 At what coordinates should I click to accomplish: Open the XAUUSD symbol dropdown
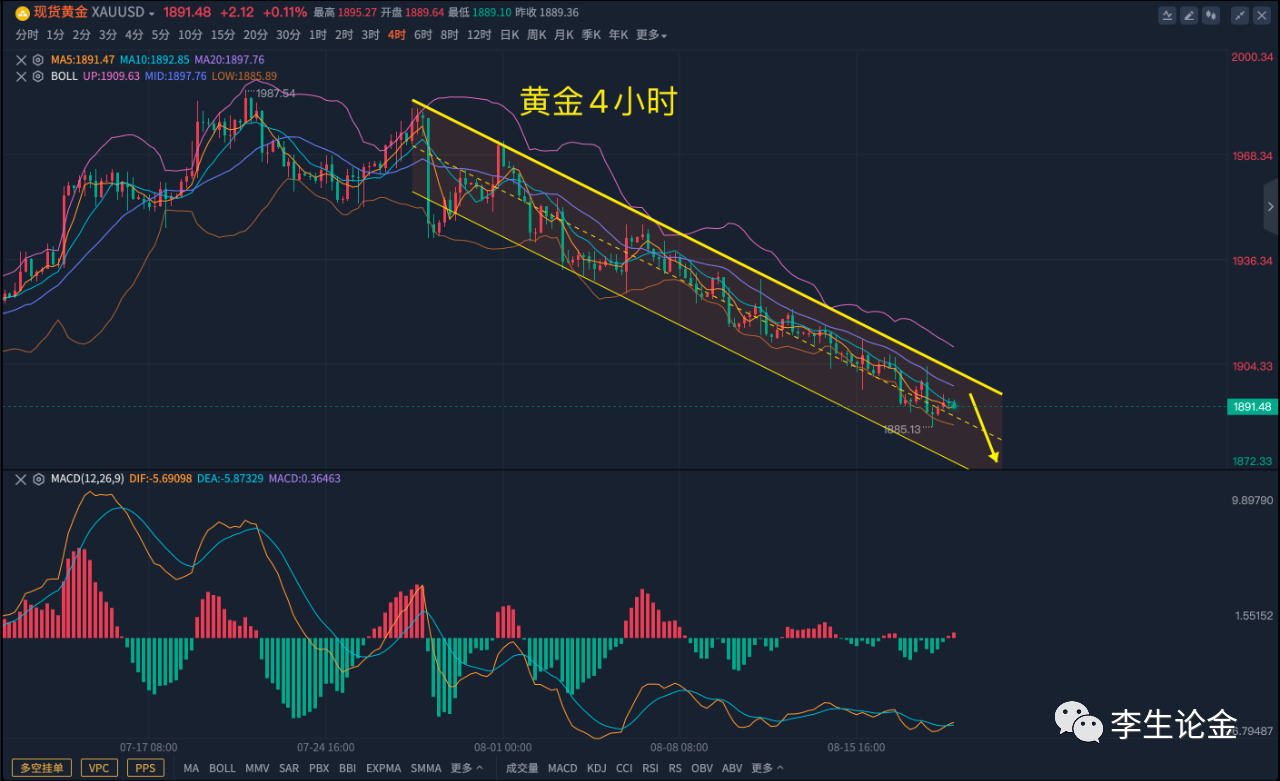click(x=124, y=13)
